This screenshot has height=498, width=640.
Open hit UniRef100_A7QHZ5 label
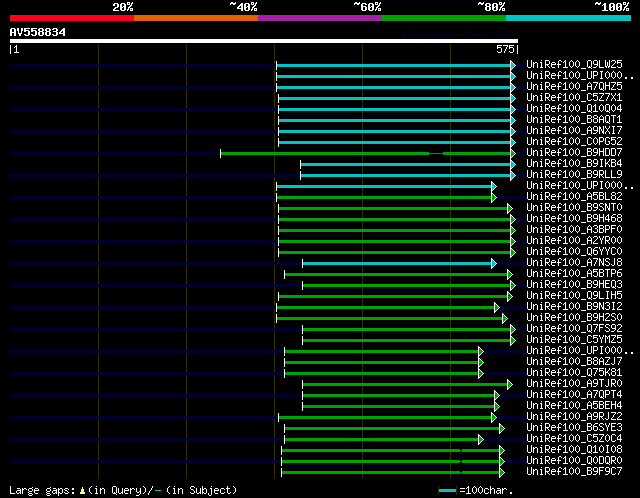pyautogui.click(x=574, y=87)
